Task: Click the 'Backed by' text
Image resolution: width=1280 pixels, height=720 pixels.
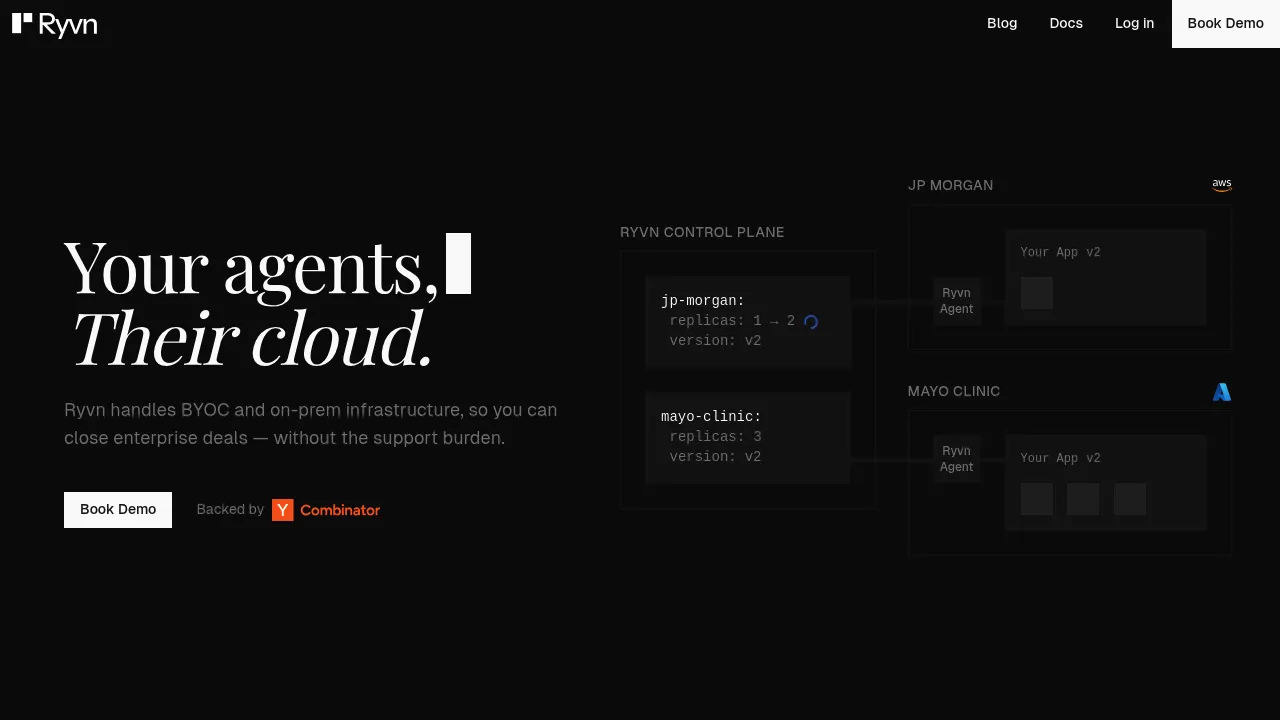Action: (x=230, y=509)
